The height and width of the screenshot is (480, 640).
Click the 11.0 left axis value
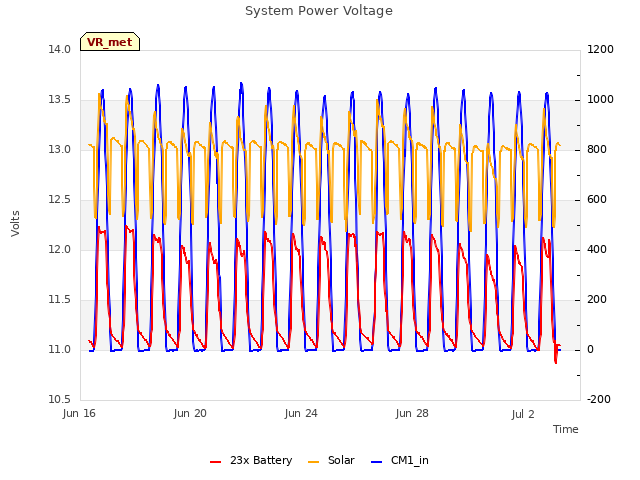coord(59,349)
